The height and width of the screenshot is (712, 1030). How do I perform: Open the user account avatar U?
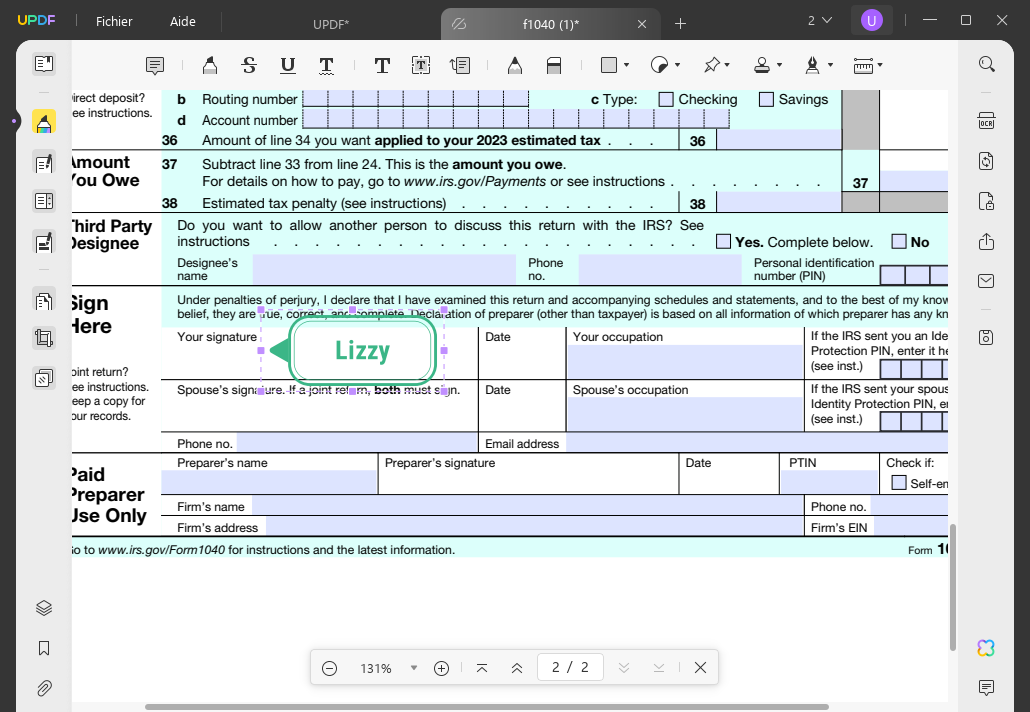[872, 20]
